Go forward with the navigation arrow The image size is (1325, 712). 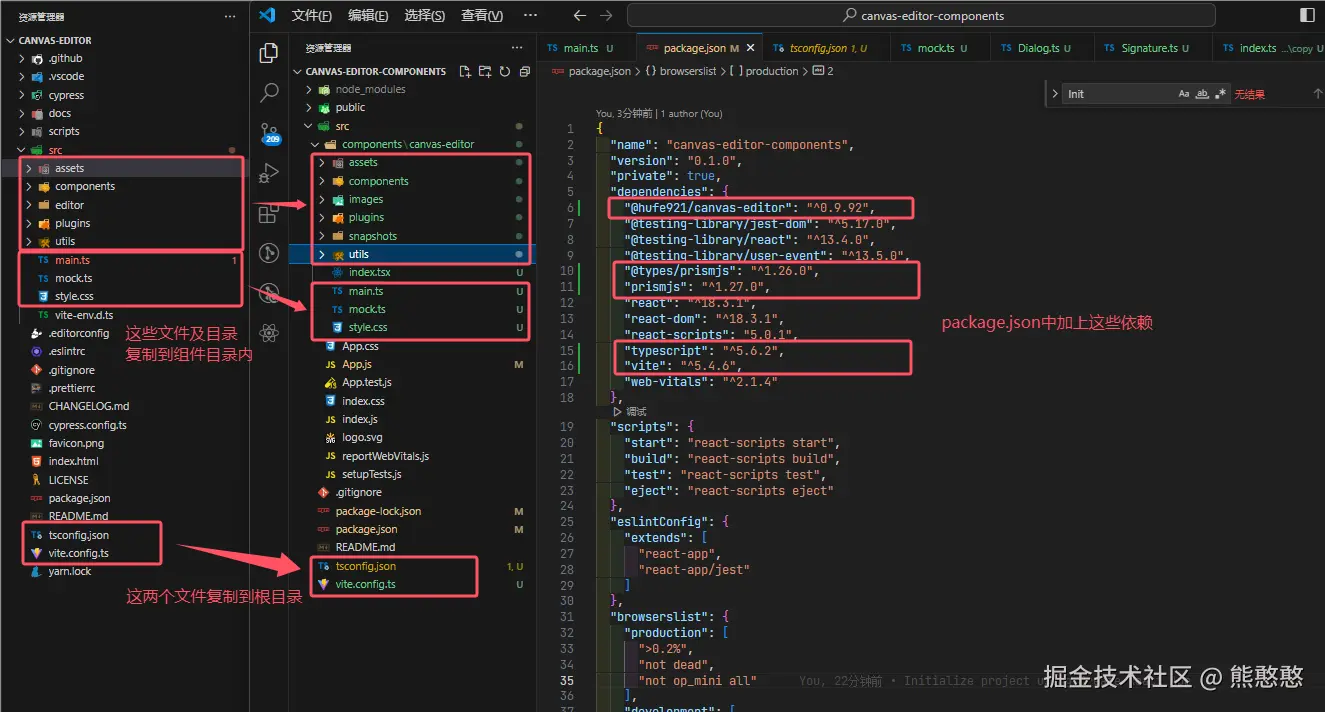coord(606,15)
